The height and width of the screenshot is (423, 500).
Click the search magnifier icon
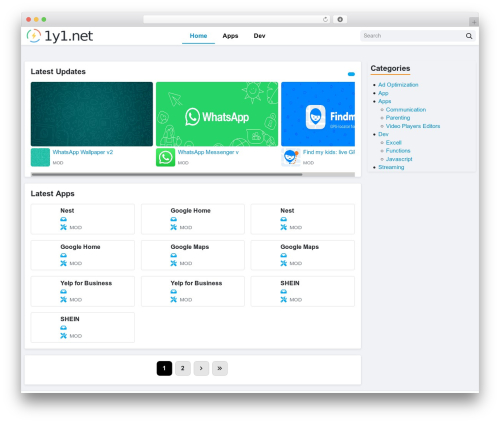[x=469, y=36]
